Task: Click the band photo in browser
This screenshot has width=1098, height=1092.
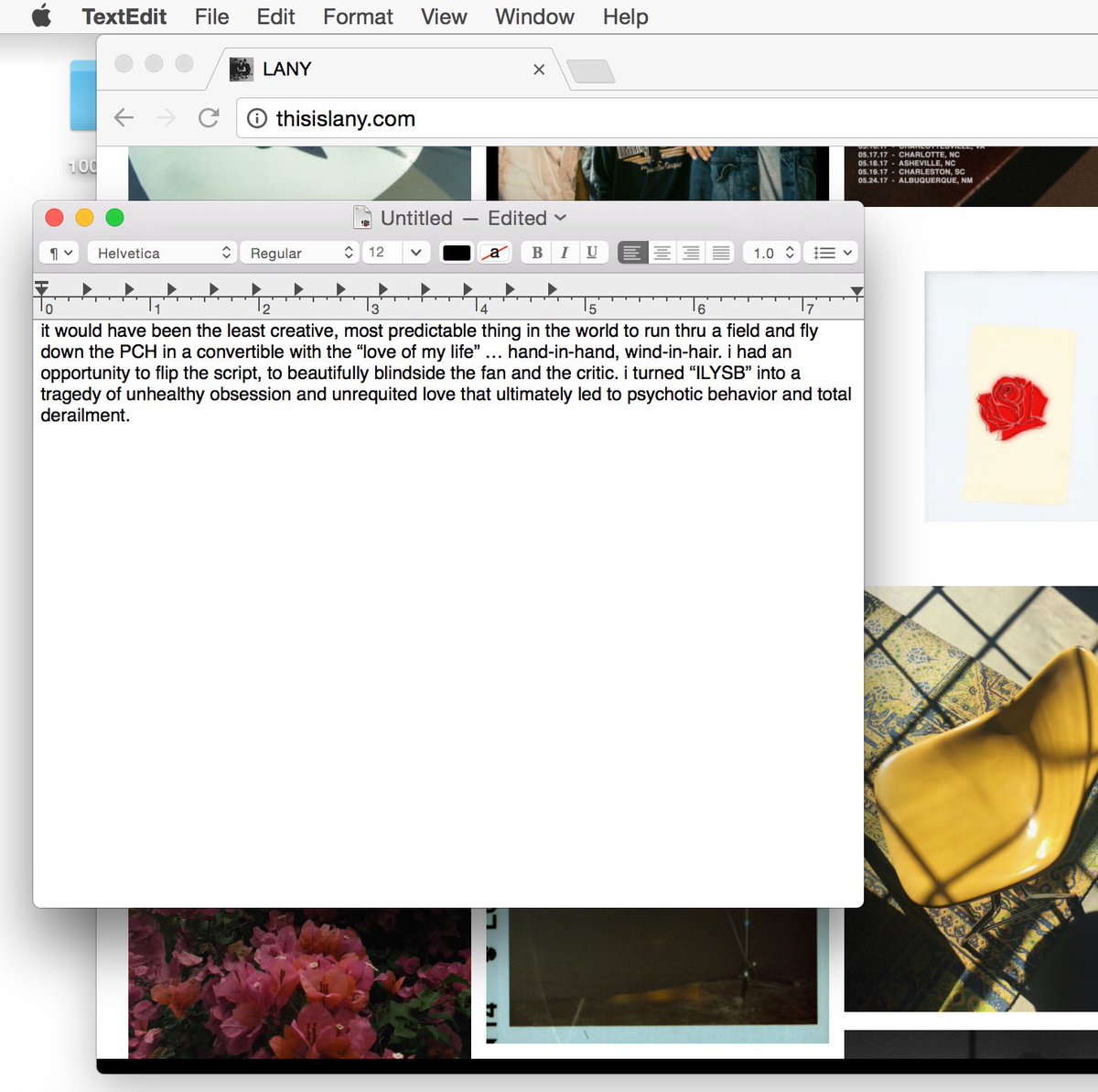Action: click(657, 173)
